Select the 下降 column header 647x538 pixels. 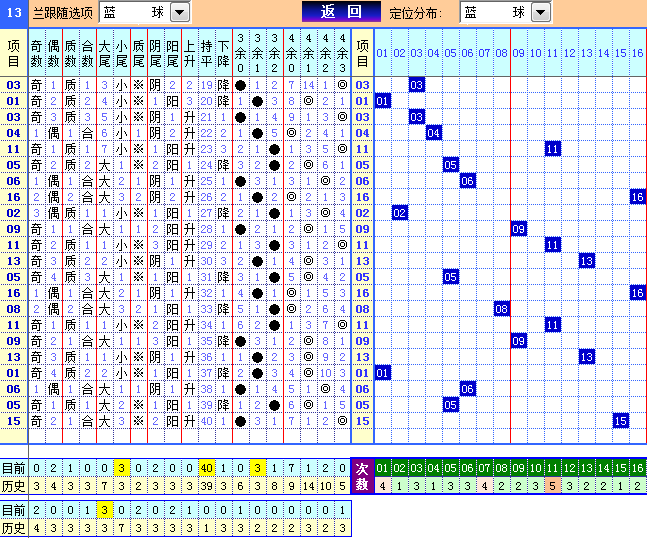point(223,53)
